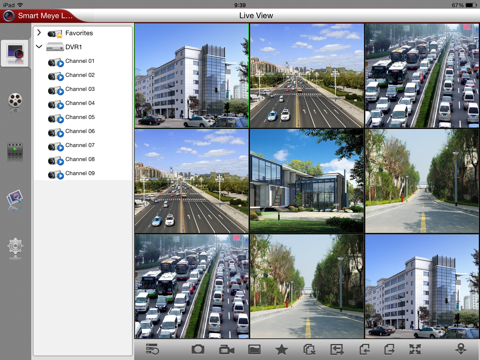This screenshot has height=360, width=480.
Task: Go to previous page of windows icon
Action: point(365,349)
